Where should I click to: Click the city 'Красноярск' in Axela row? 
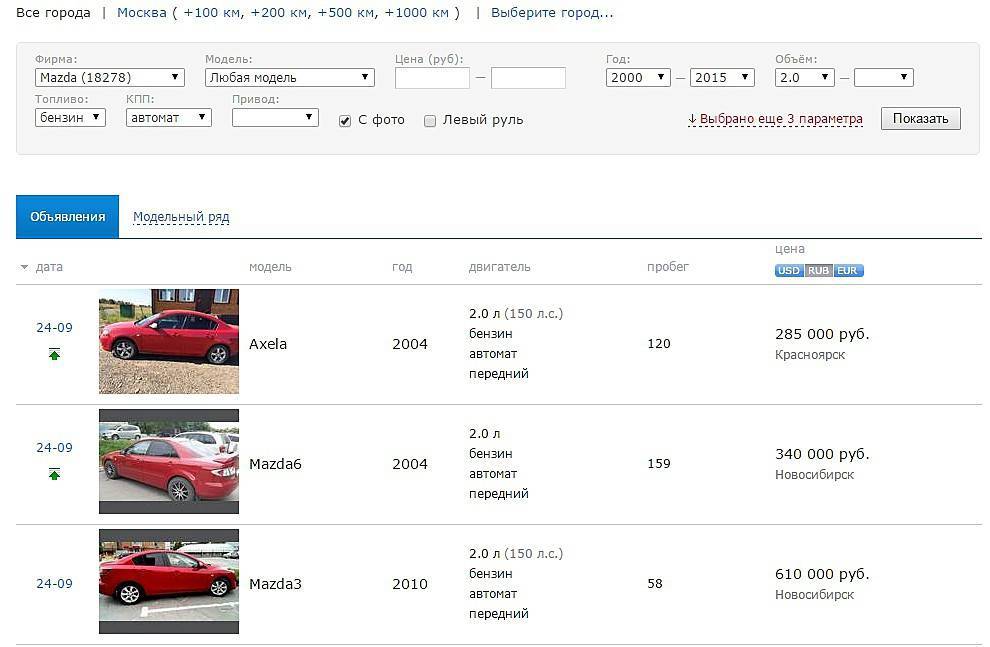pos(810,355)
